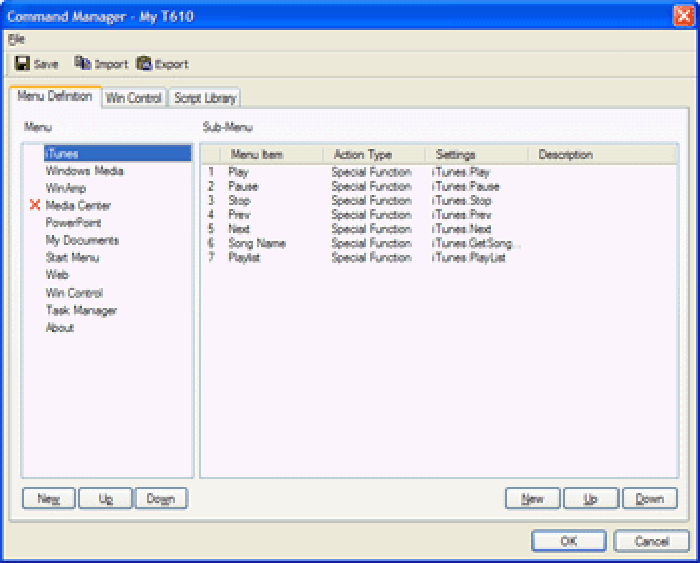The image size is (700, 563).
Task: Select the Playlist sub-menu row
Action: (x=245, y=257)
